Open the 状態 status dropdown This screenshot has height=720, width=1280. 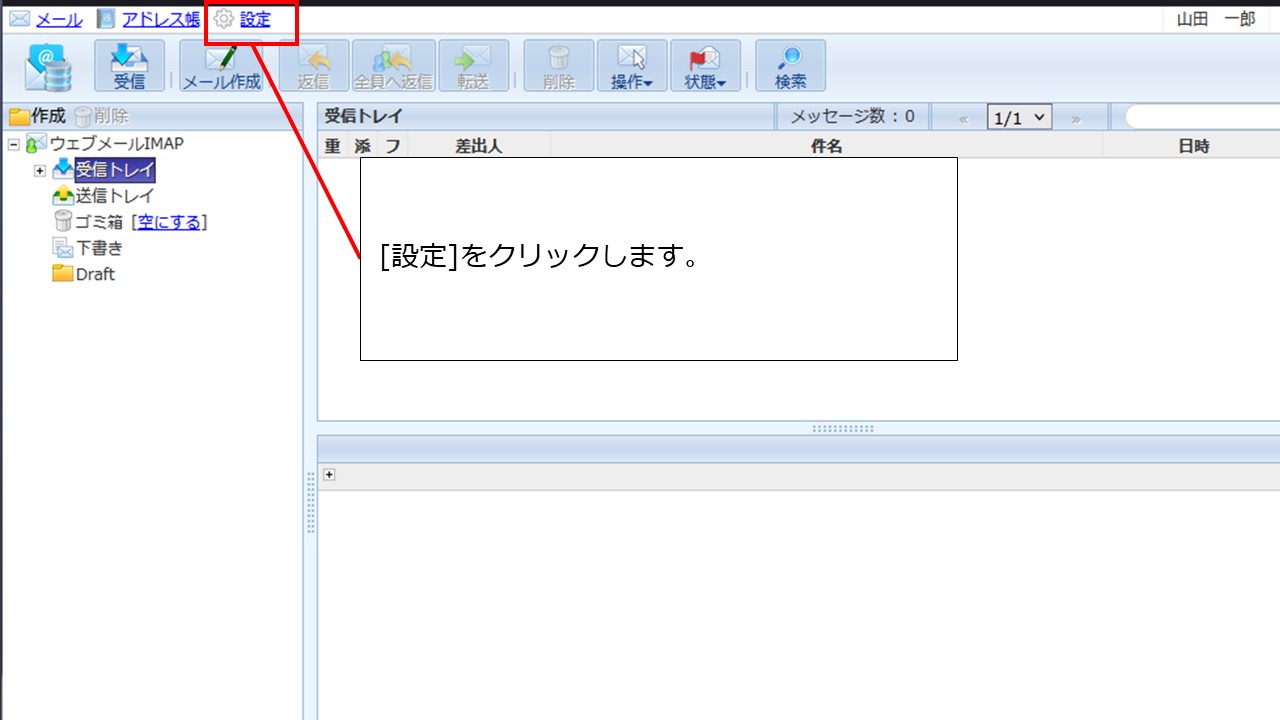click(705, 65)
